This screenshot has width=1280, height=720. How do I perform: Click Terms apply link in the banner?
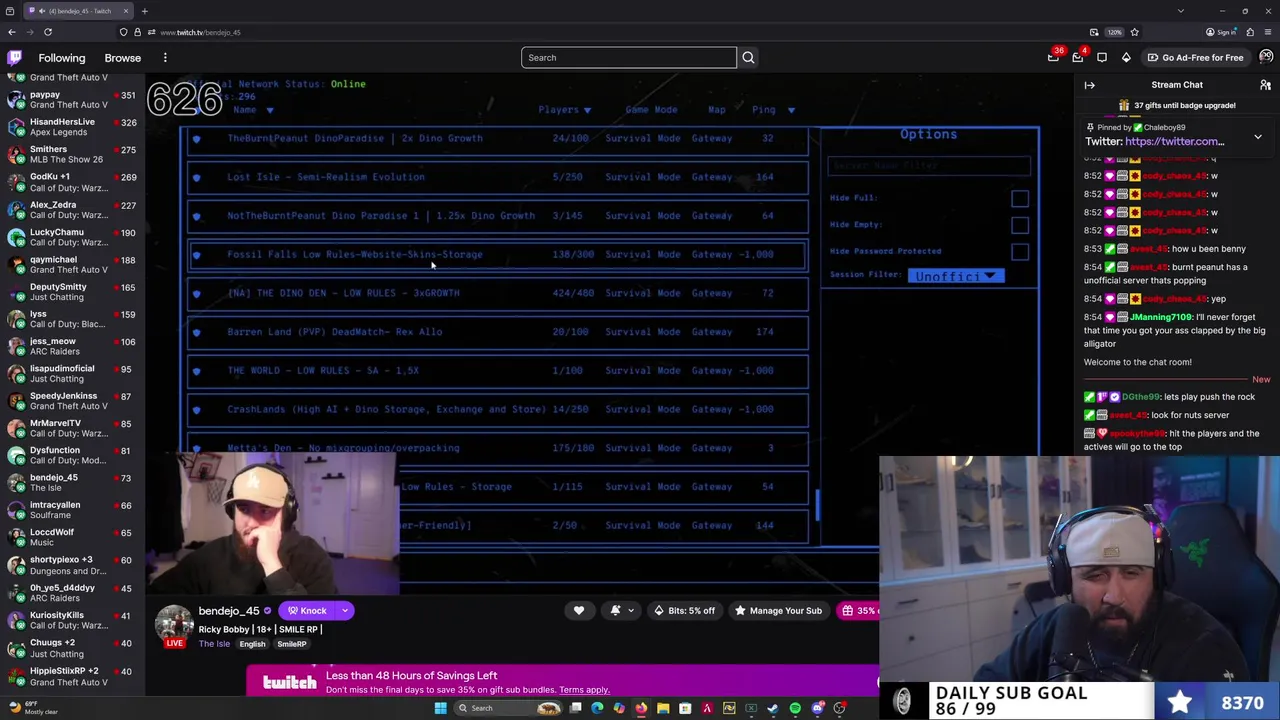[584, 690]
